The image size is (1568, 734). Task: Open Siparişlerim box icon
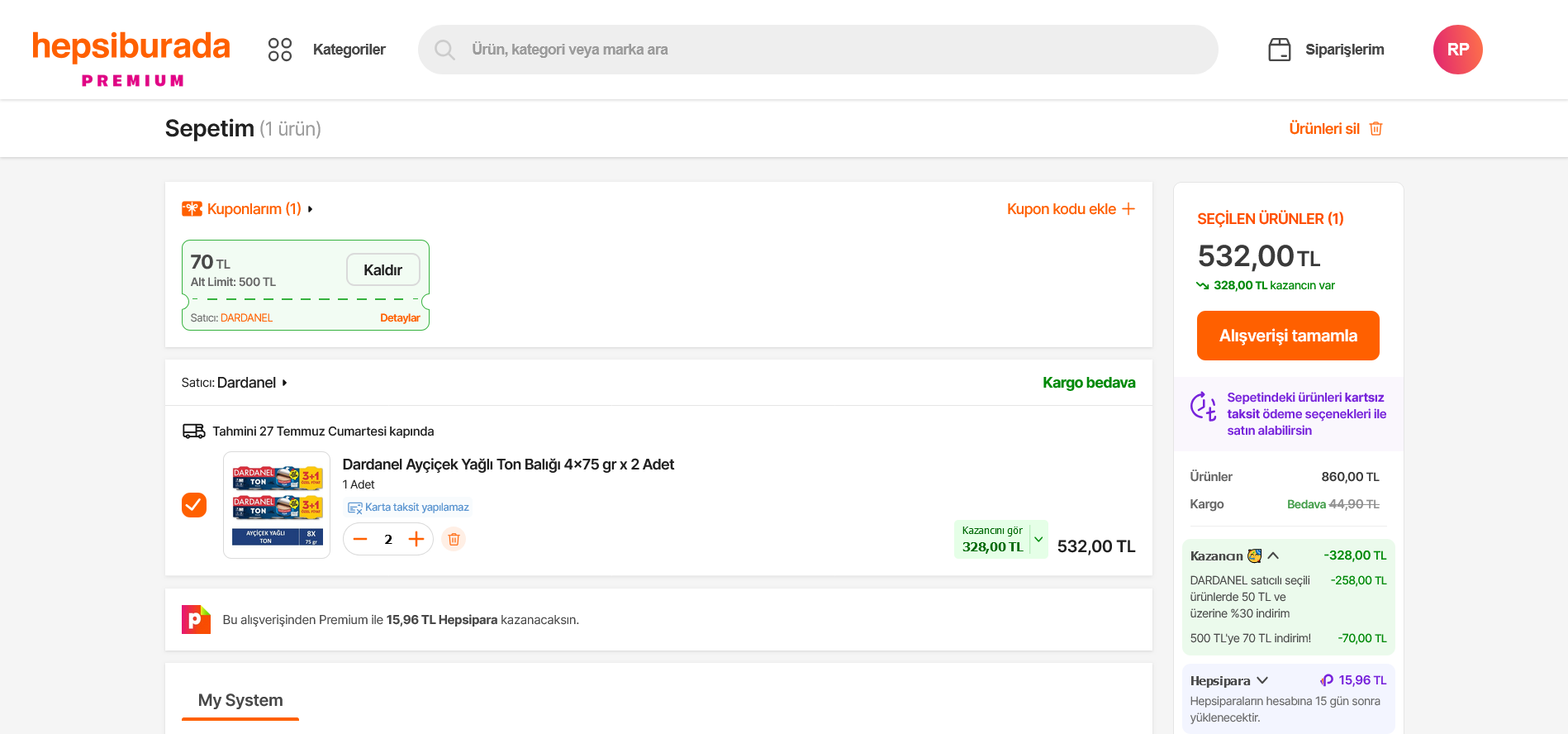click(x=1279, y=50)
